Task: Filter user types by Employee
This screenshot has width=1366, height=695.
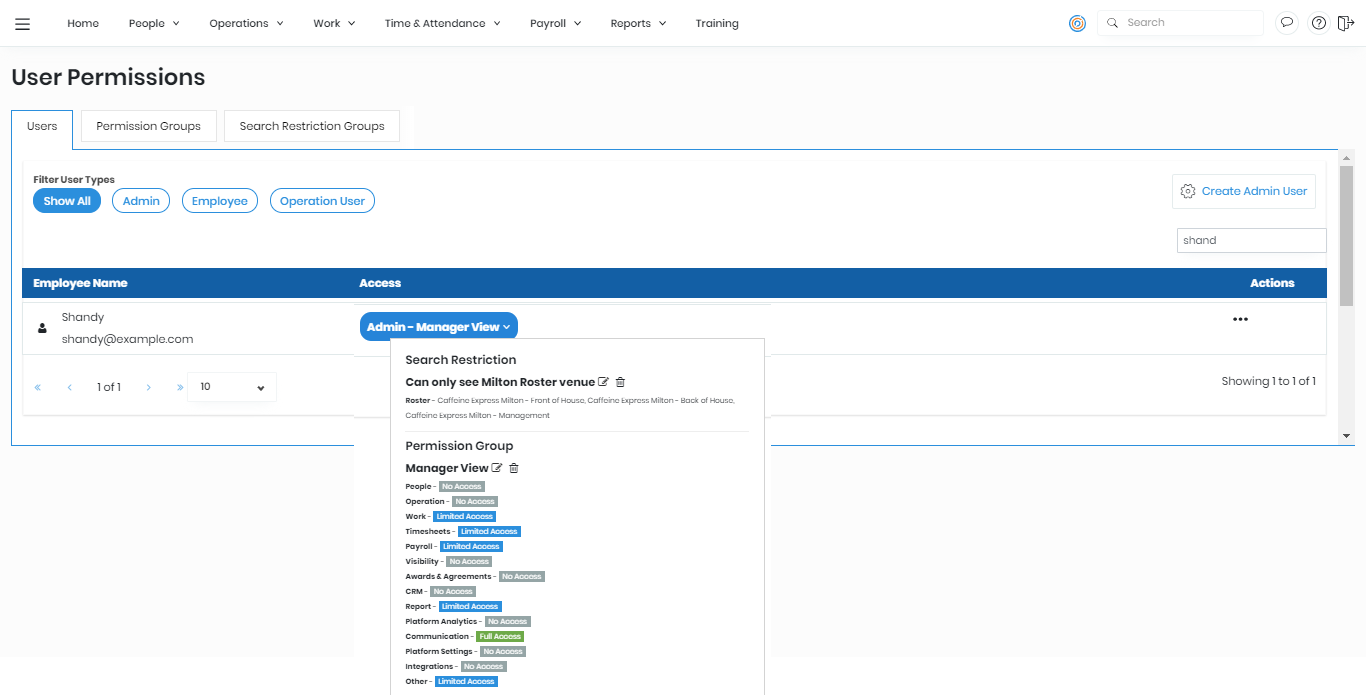Action: pos(219,201)
